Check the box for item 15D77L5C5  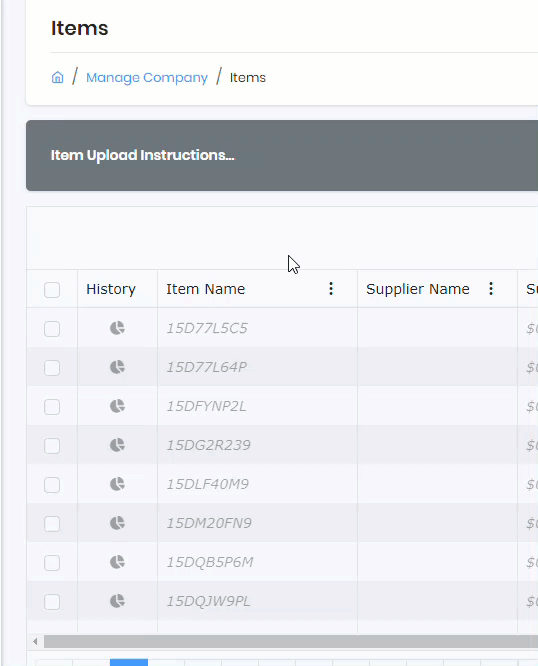pyautogui.click(x=52, y=329)
